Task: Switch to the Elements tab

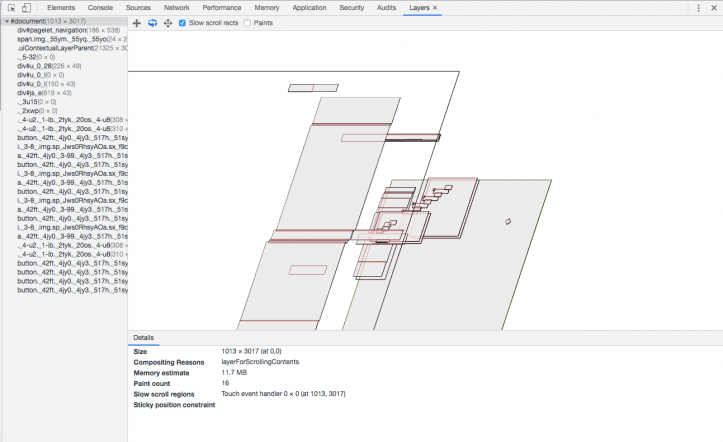Action: point(62,7)
